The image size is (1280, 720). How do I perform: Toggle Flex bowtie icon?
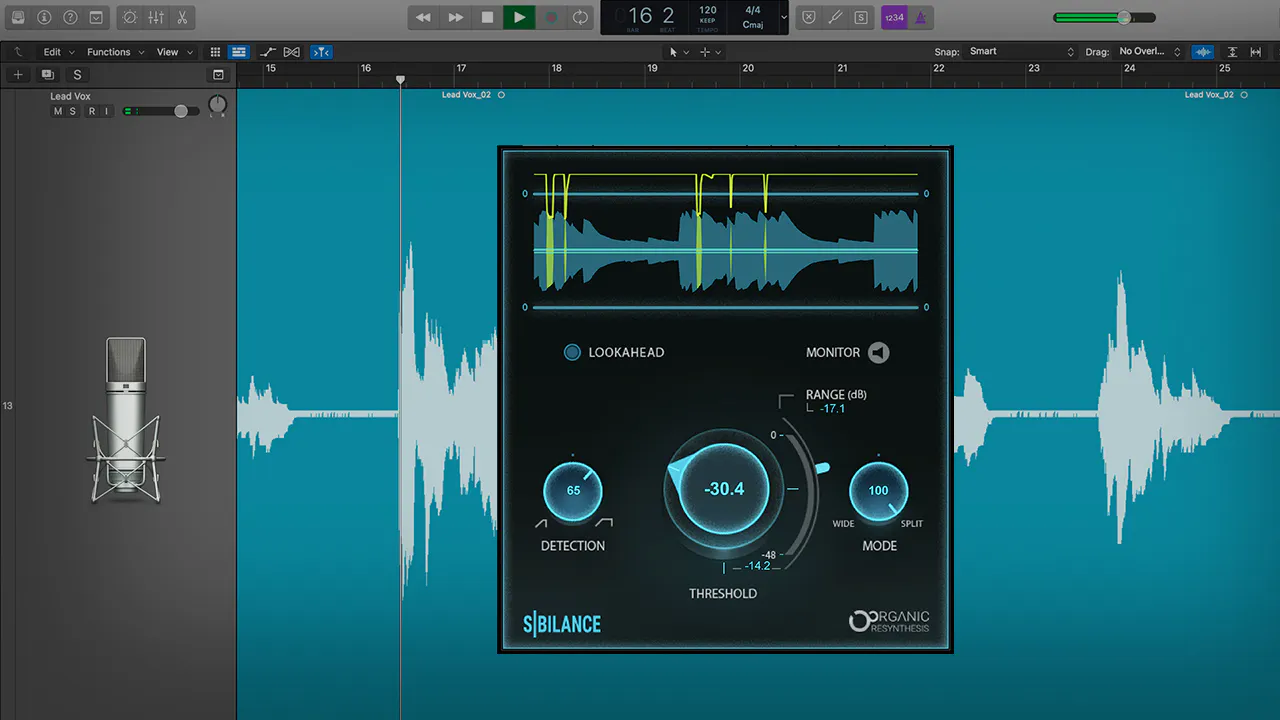292,52
